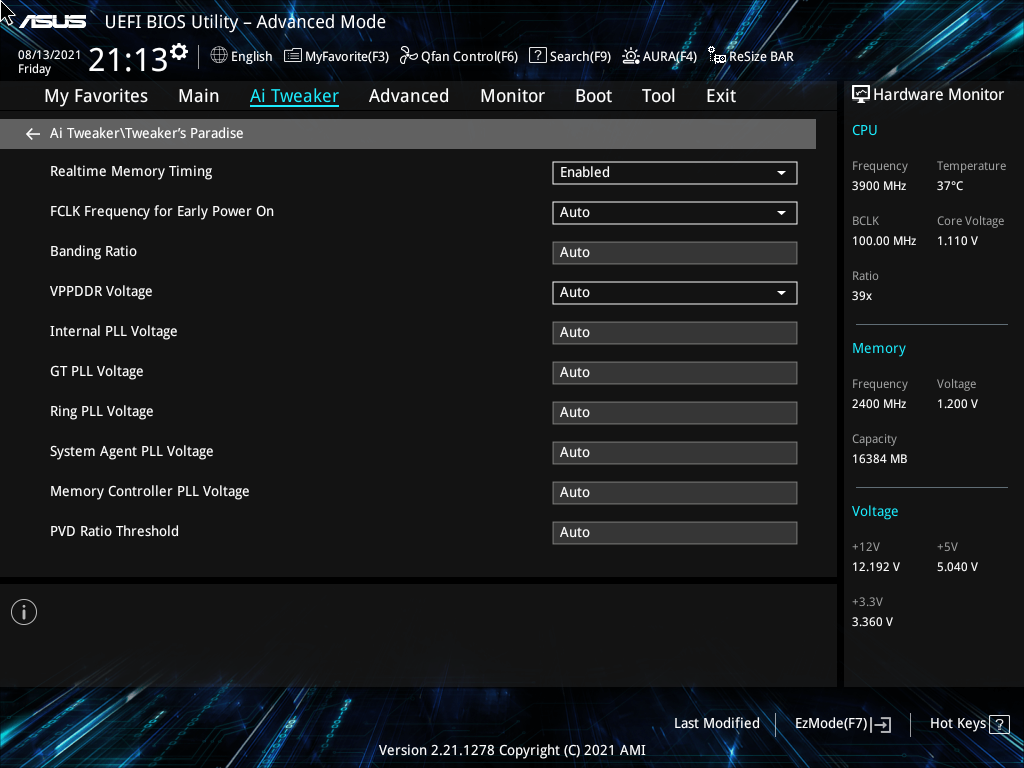Click FCLK Frequency for Early Power On label
The image size is (1024, 768).
coord(162,212)
